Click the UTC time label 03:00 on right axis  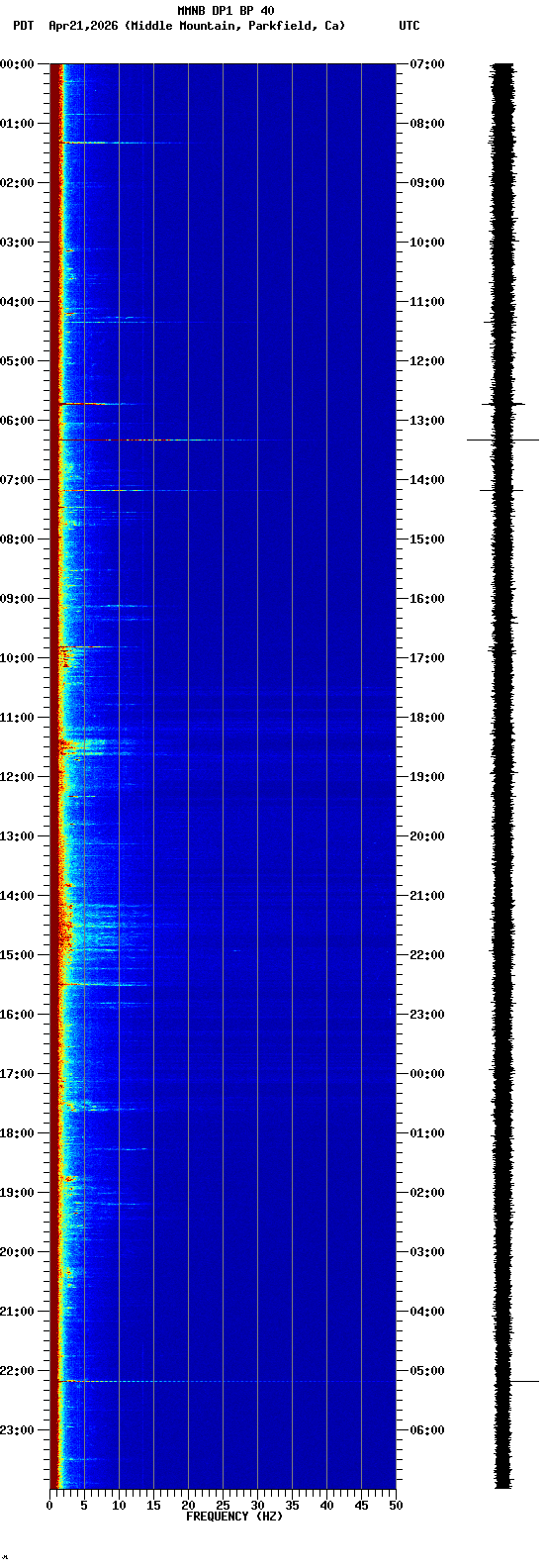pyautogui.click(x=427, y=1252)
